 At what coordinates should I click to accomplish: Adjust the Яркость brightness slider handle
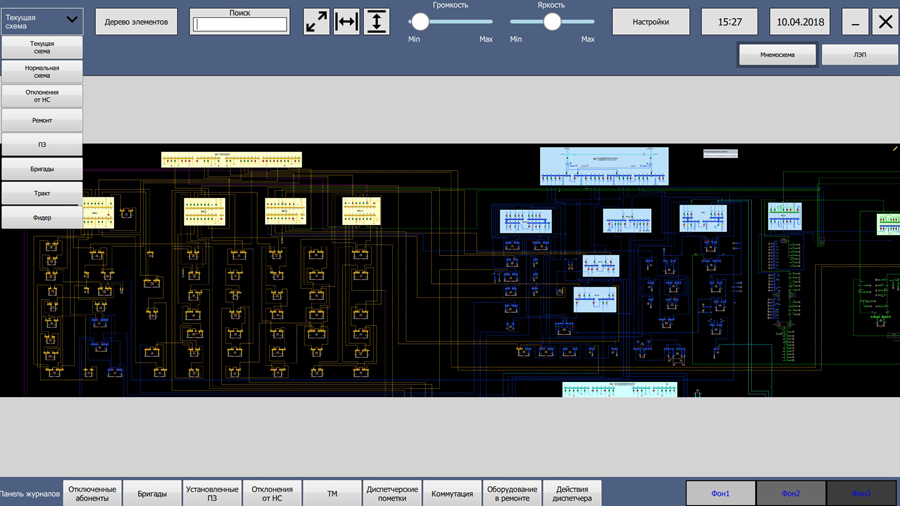[552, 22]
